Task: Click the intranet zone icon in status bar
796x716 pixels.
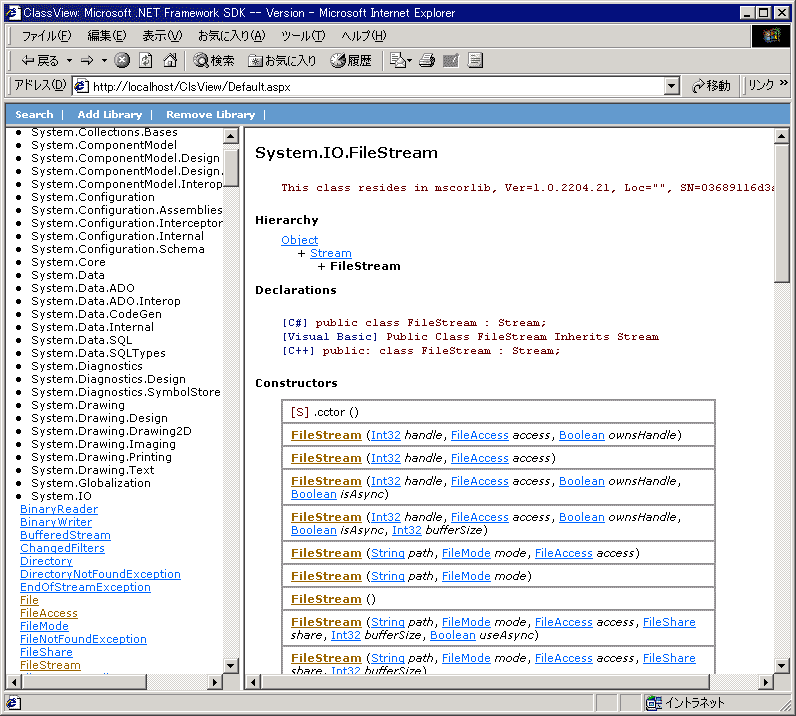Action: point(653,703)
